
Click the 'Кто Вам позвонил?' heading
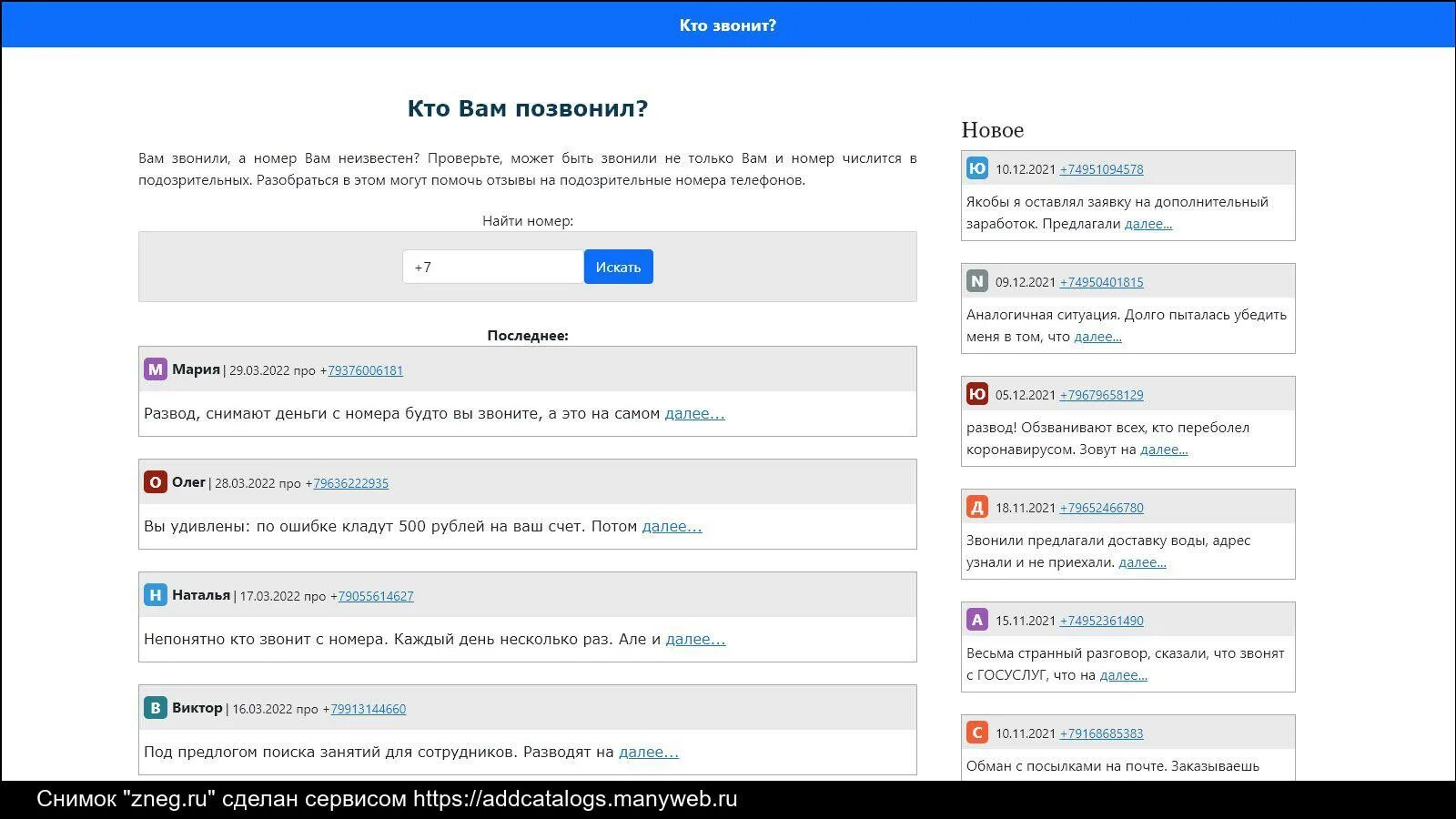pos(528,108)
